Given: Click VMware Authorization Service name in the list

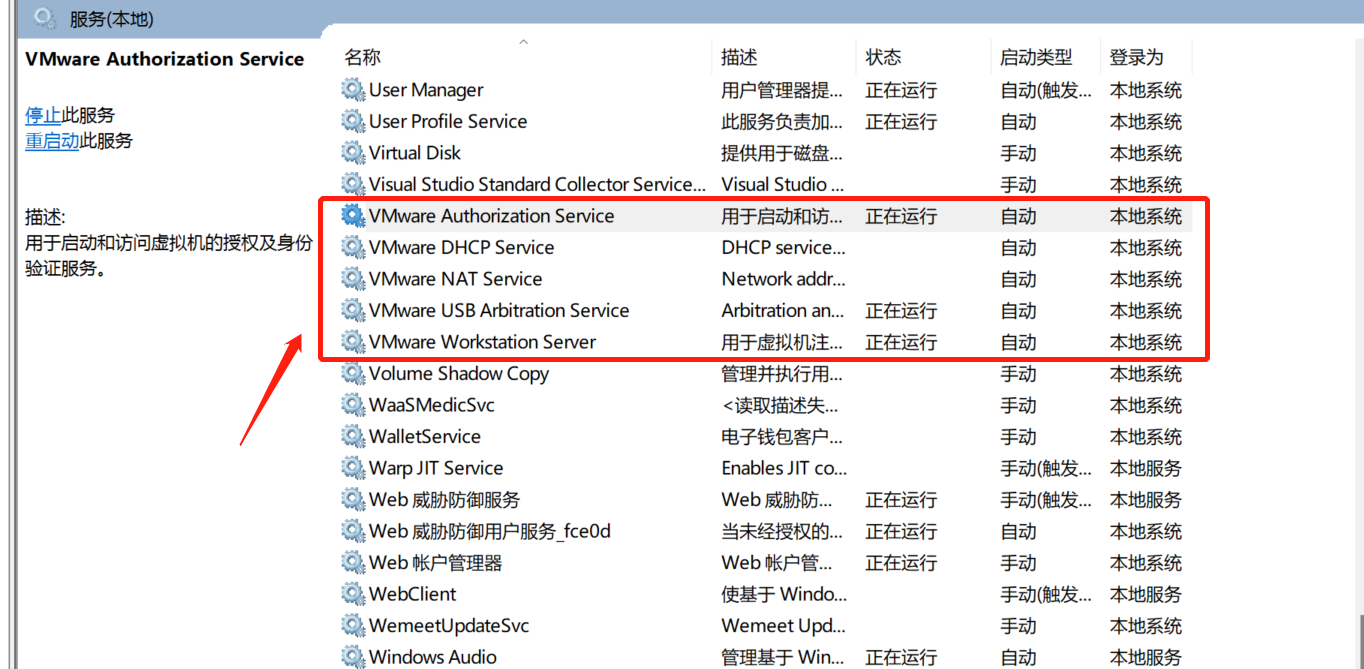Looking at the screenshot, I should 492,216.
